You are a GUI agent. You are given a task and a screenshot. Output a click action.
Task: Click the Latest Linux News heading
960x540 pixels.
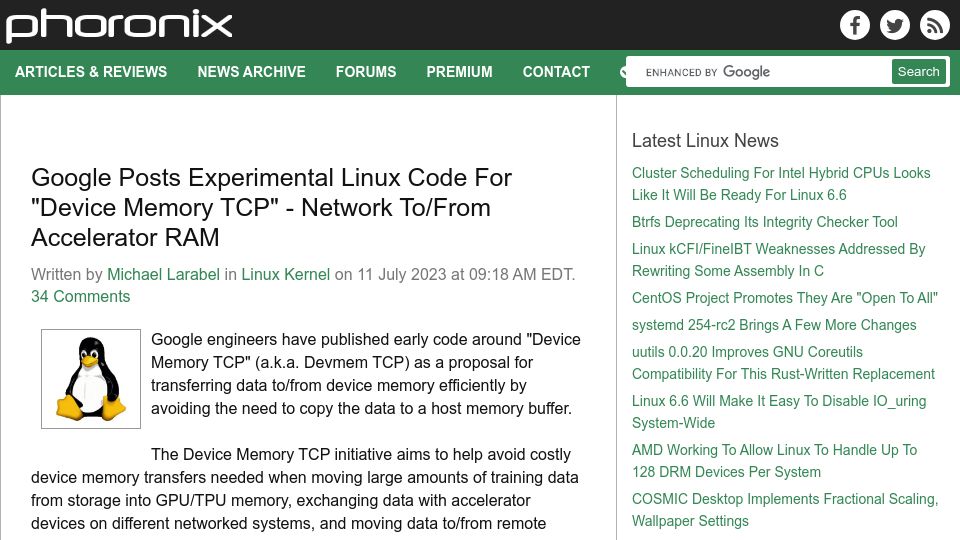pyautogui.click(x=705, y=140)
